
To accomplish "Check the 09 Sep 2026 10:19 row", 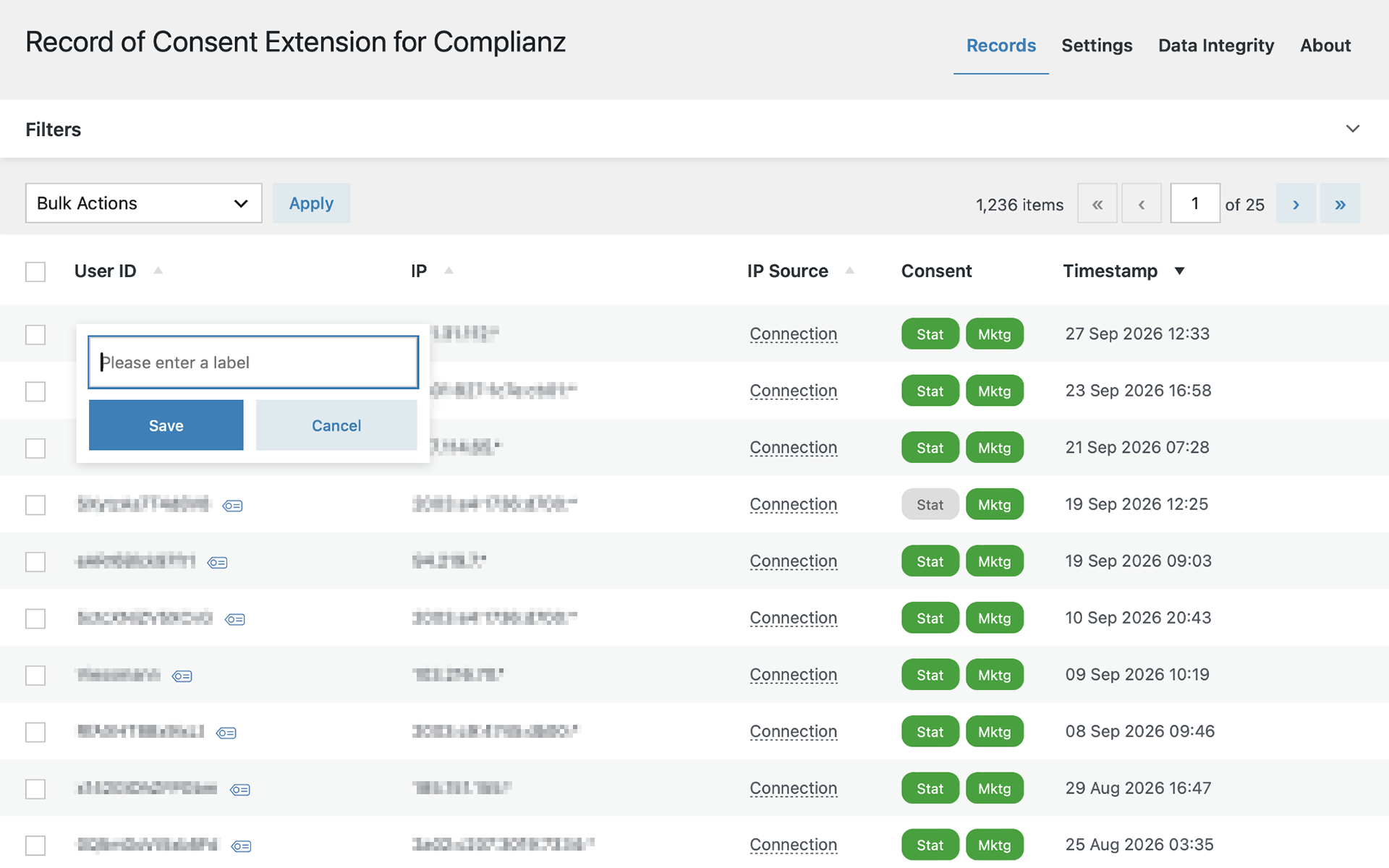I will (35, 676).
